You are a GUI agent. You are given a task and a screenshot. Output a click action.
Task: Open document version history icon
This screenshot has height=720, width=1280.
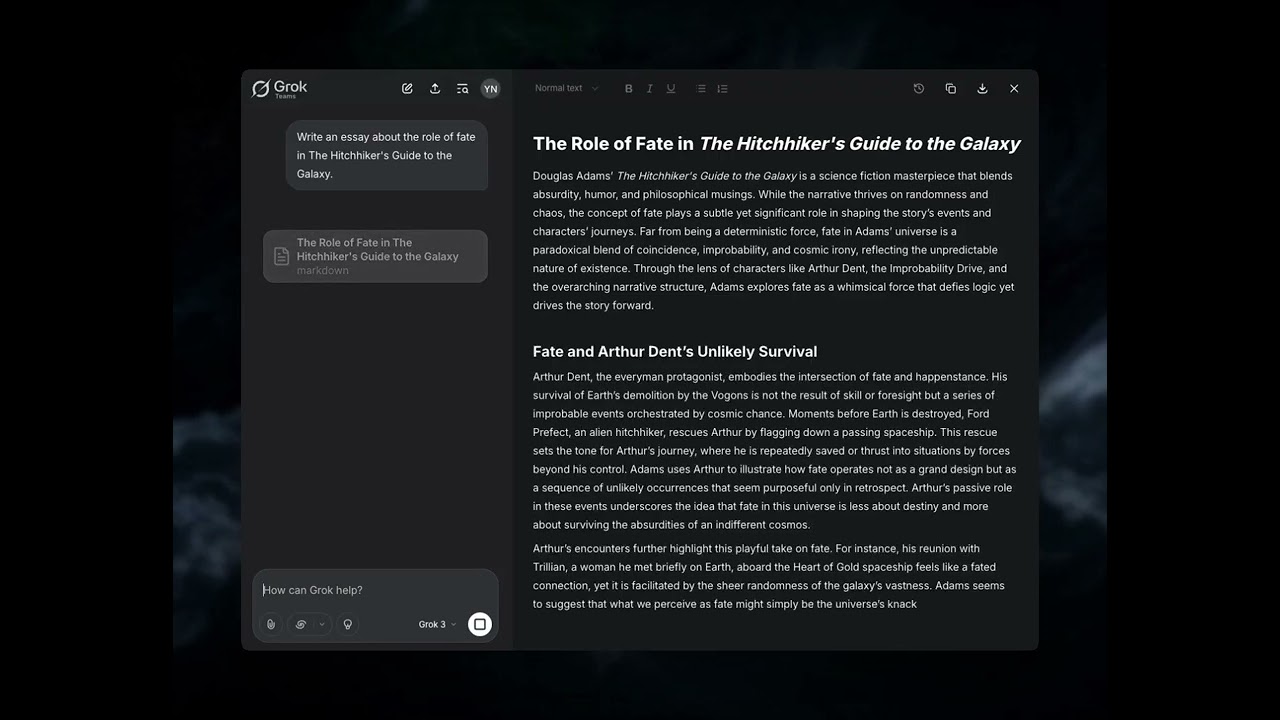pyautogui.click(x=919, y=89)
